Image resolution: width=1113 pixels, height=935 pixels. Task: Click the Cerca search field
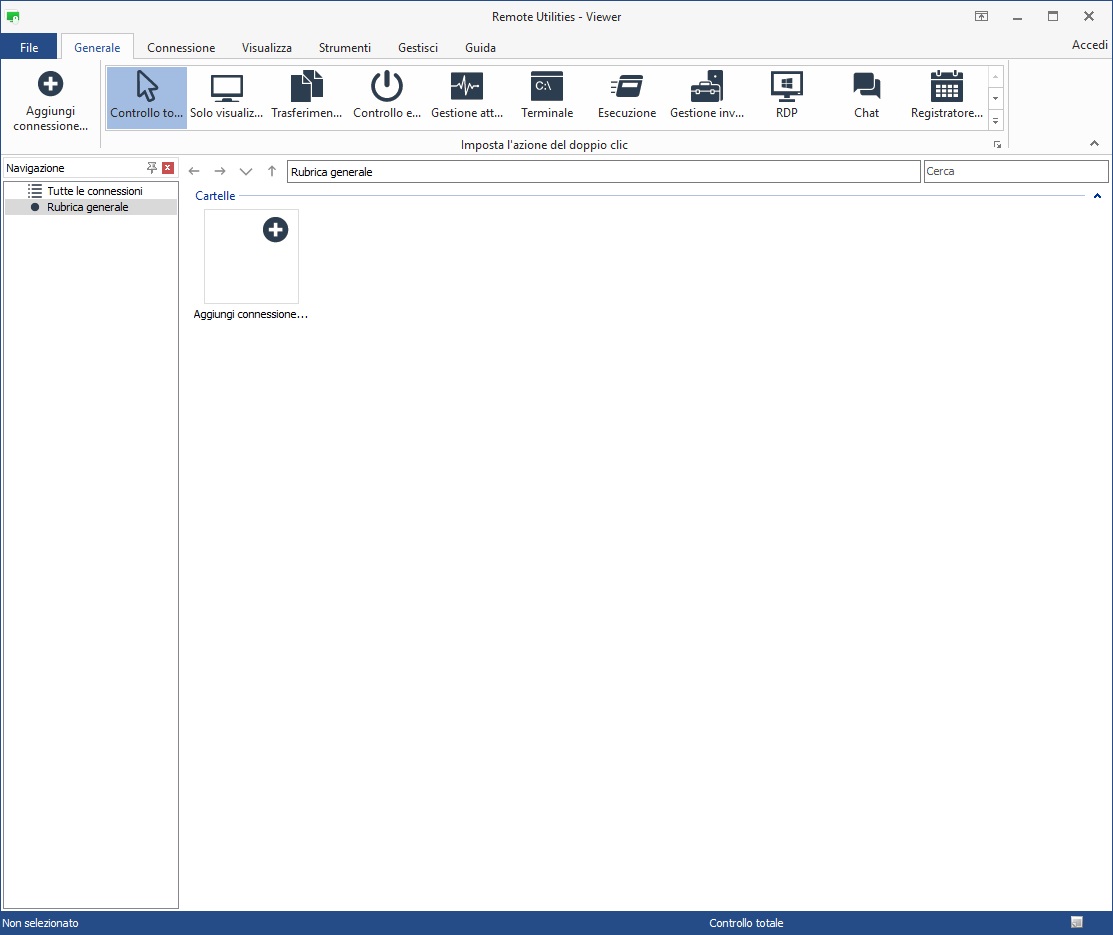[x=1016, y=171]
